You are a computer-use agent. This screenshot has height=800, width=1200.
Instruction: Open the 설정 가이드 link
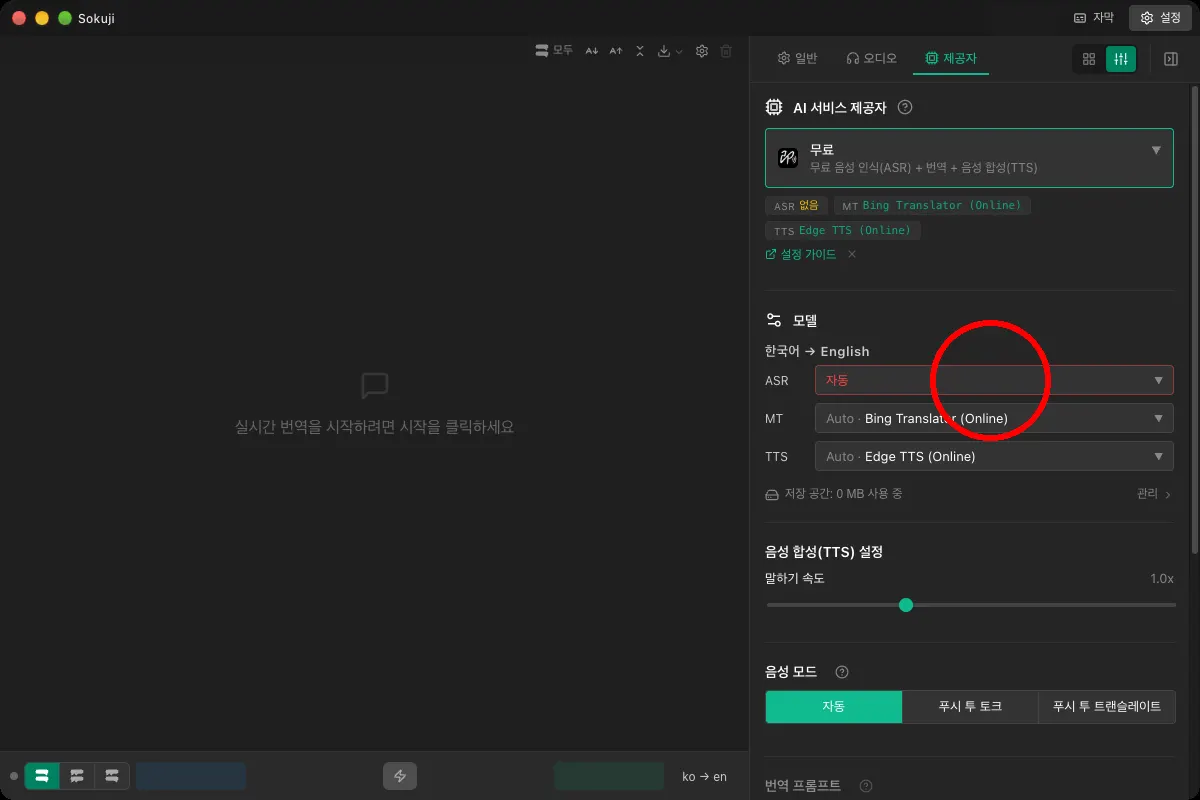point(800,254)
